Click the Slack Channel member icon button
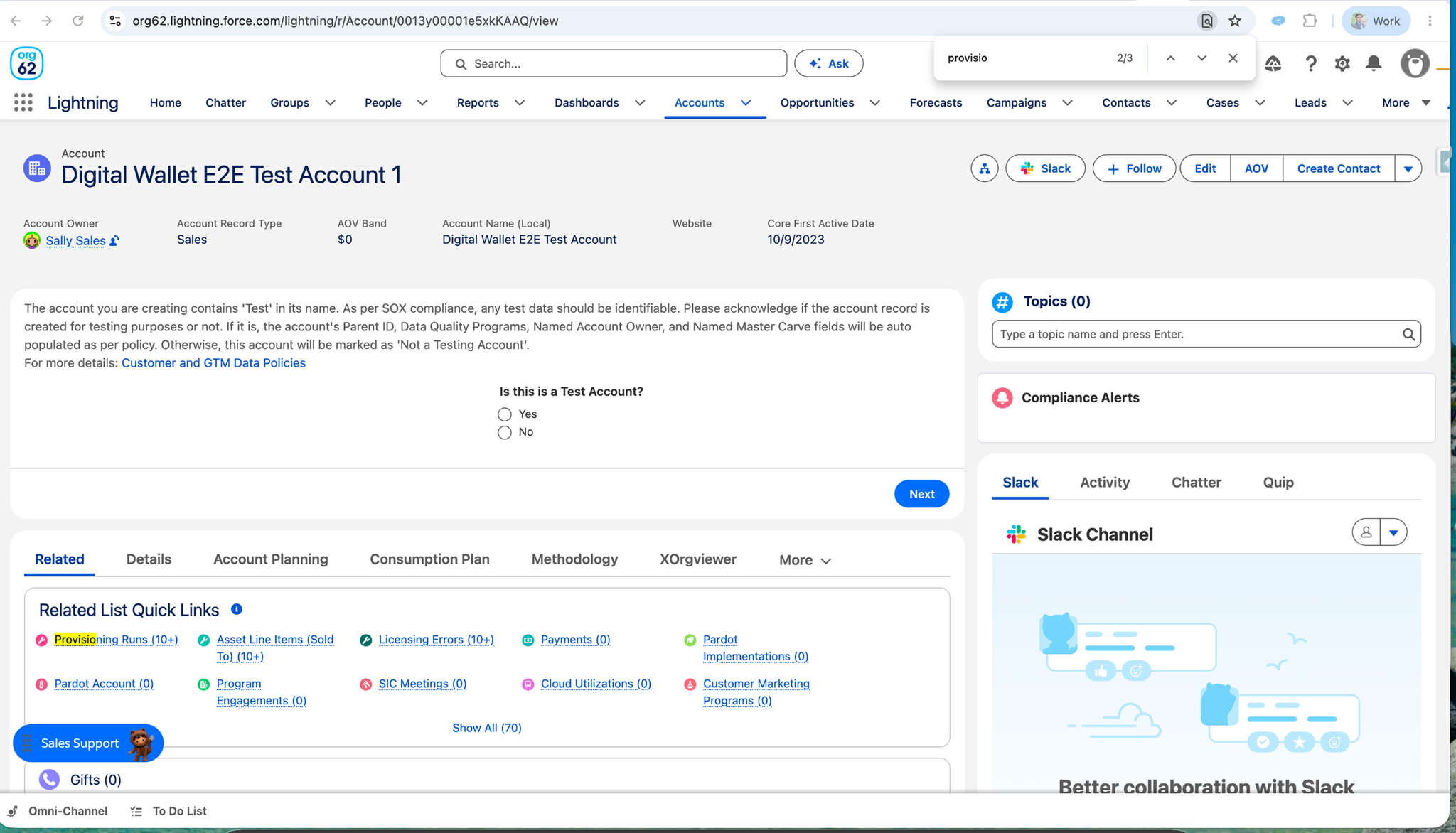The image size is (1456, 833). (1366, 532)
